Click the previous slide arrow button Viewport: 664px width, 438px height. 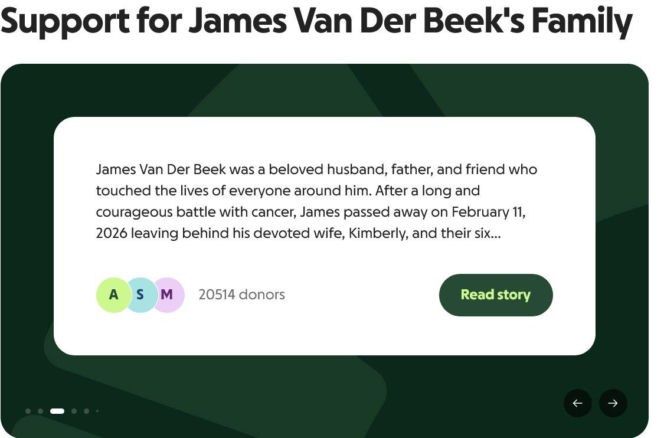[577, 403]
